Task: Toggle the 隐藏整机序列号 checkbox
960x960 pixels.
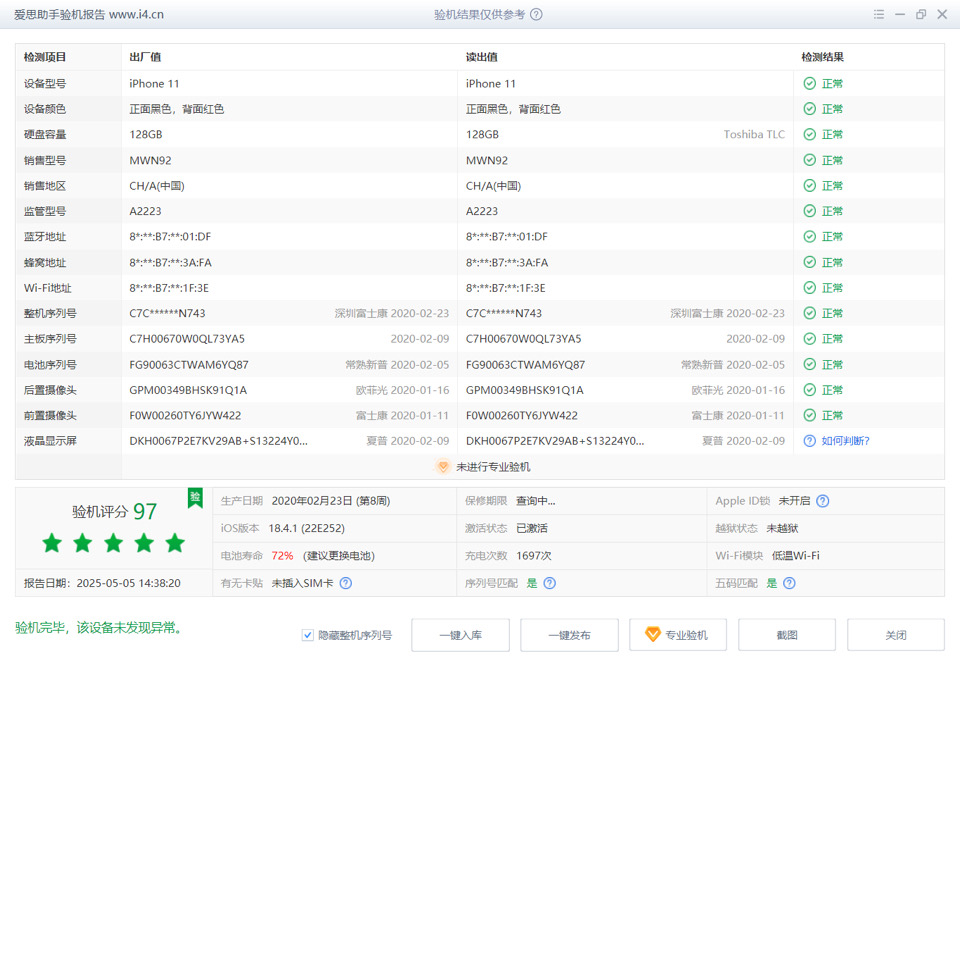Action: tap(308, 636)
